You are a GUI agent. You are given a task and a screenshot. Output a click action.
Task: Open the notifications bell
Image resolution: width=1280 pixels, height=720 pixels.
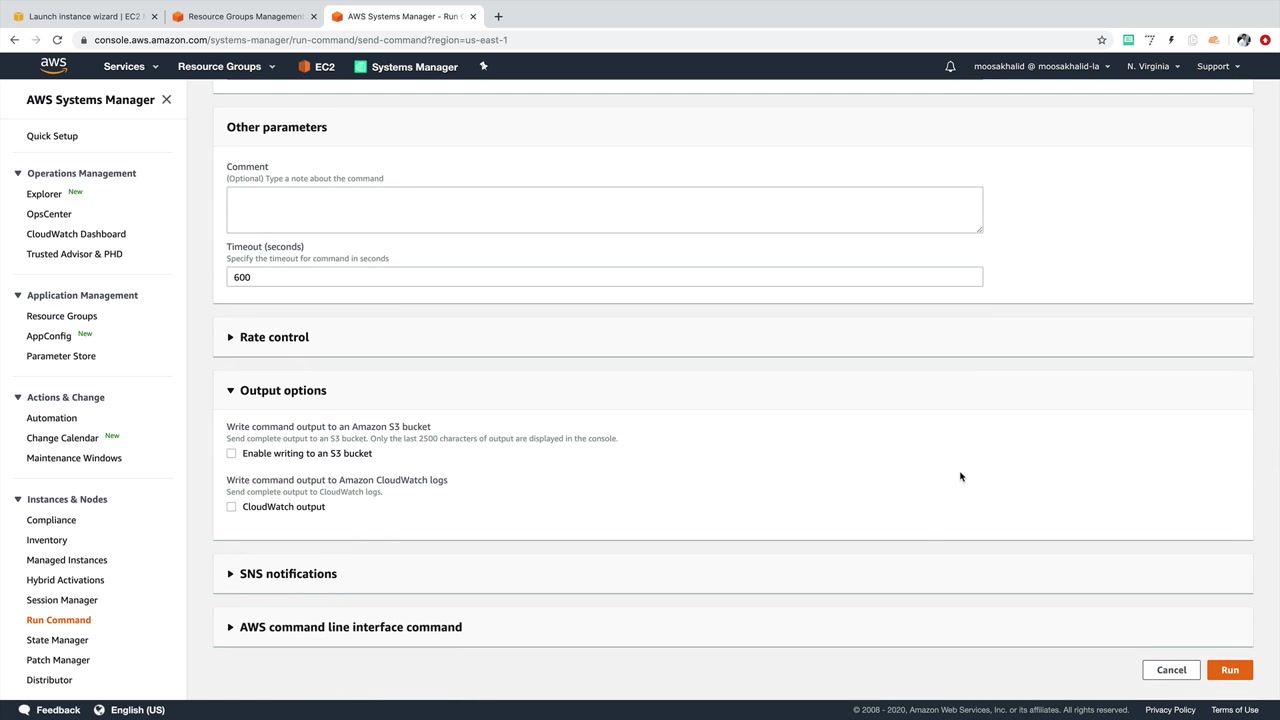click(950, 66)
